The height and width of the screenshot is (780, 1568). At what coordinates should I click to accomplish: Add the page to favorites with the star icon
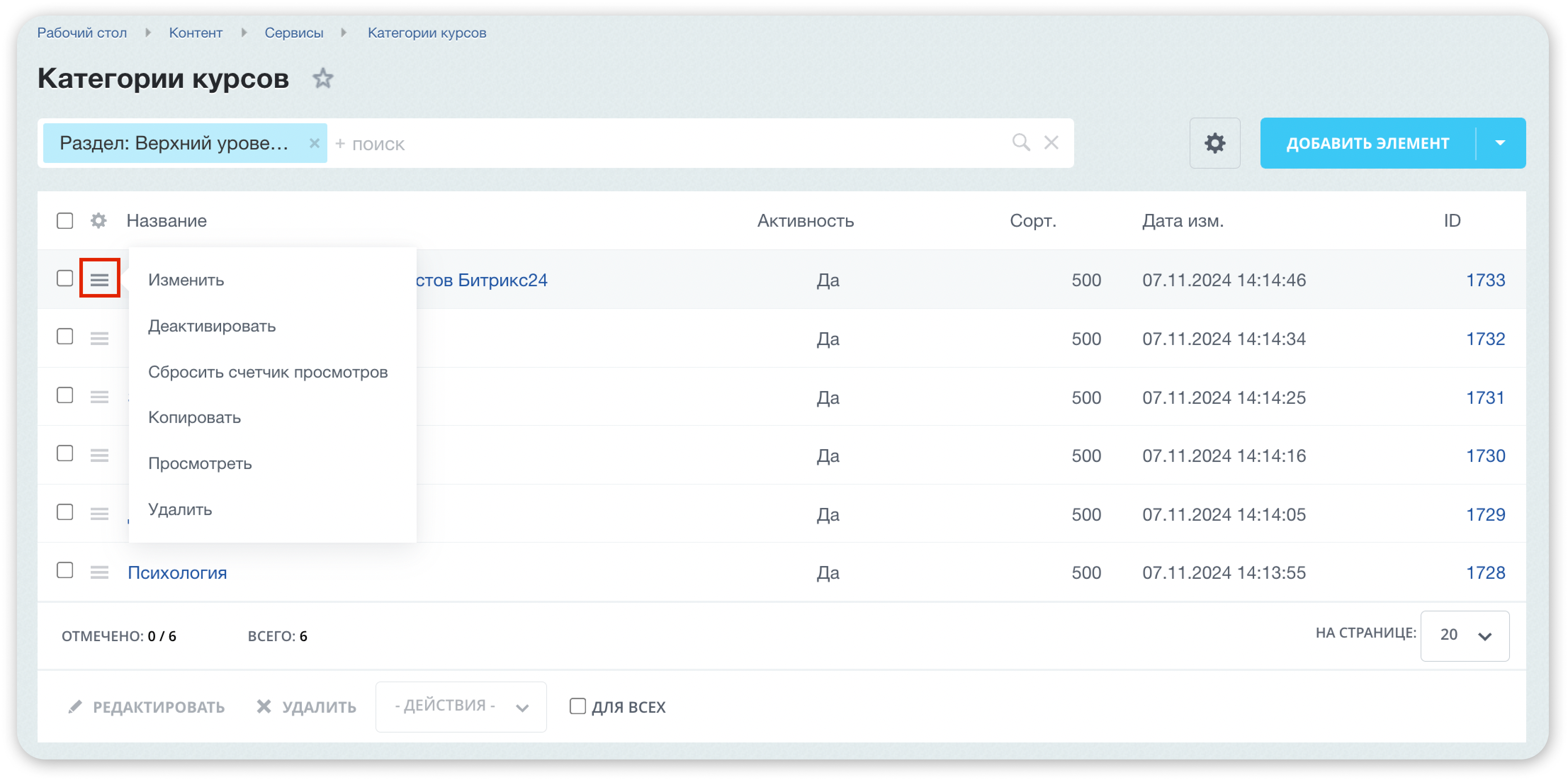point(323,79)
